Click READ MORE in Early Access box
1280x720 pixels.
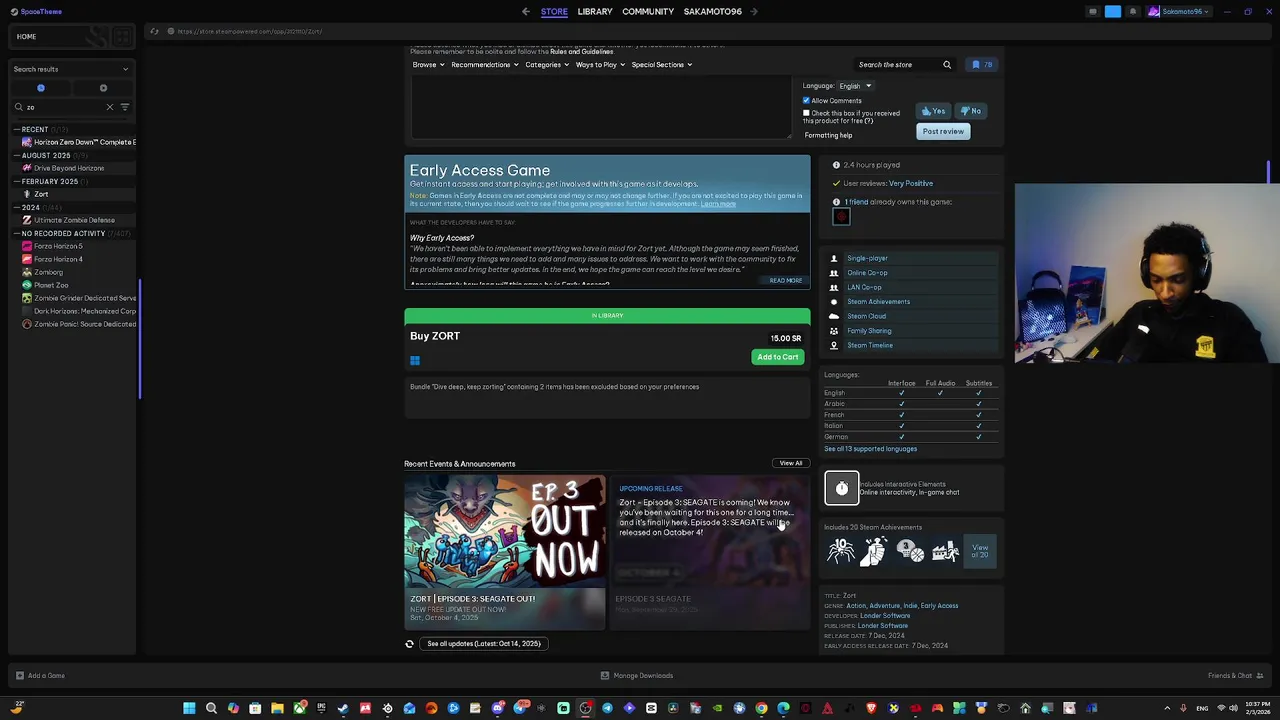[x=785, y=281]
